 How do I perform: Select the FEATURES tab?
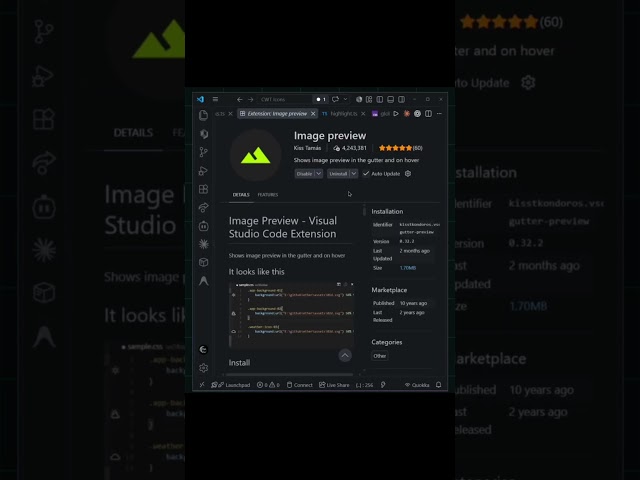click(268, 195)
